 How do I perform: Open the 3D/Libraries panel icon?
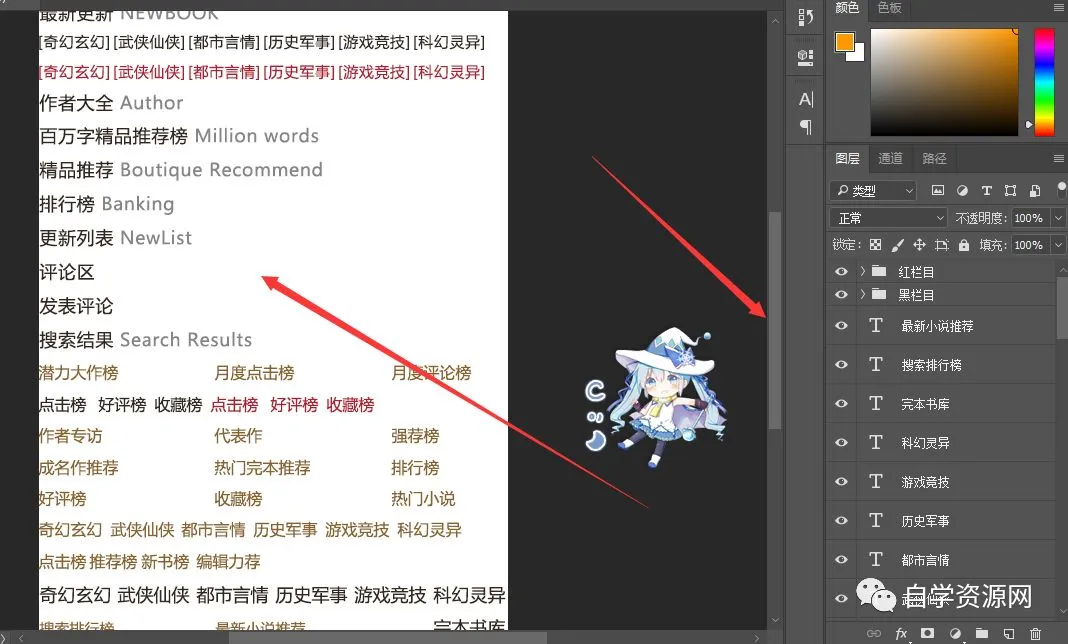tap(805, 57)
